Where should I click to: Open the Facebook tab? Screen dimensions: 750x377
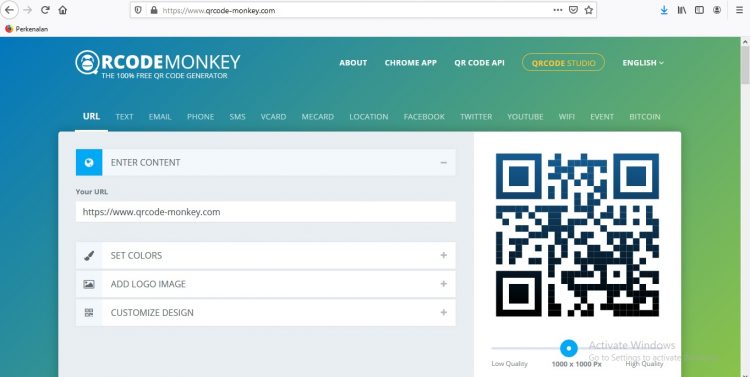(424, 117)
